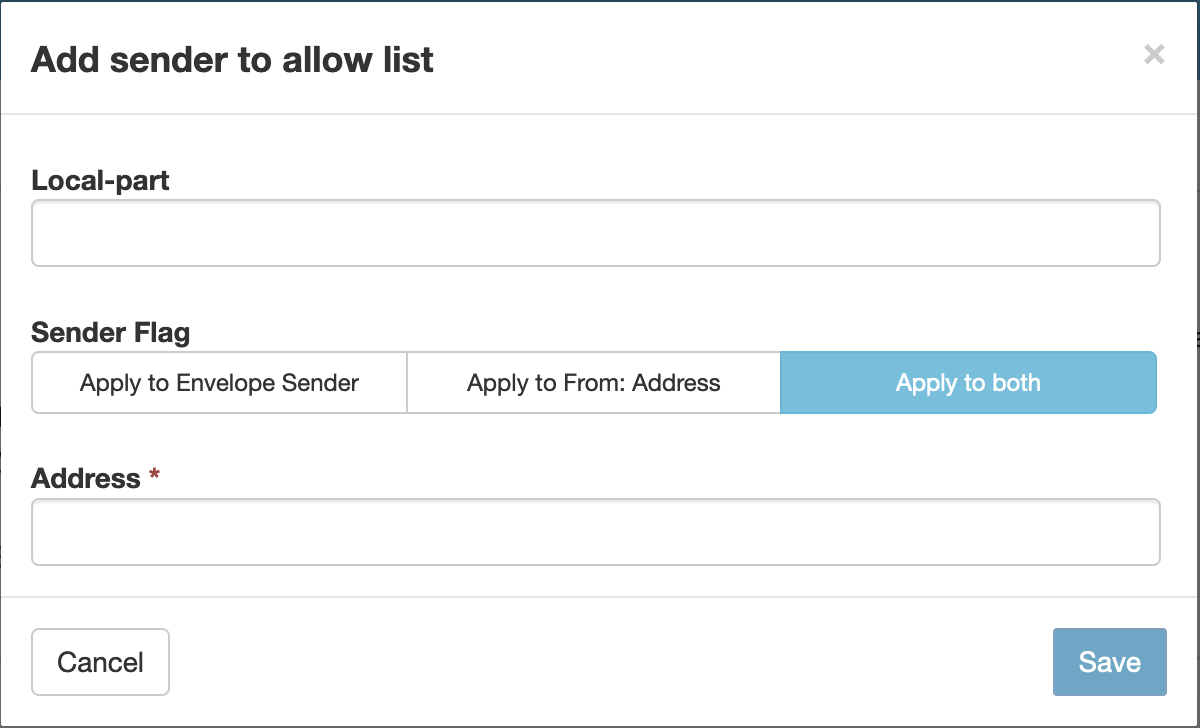Select Apply to Envelope Sender option
Image resolution: width=1200 pixels, height=728 pixels.
tap(219, 382)
